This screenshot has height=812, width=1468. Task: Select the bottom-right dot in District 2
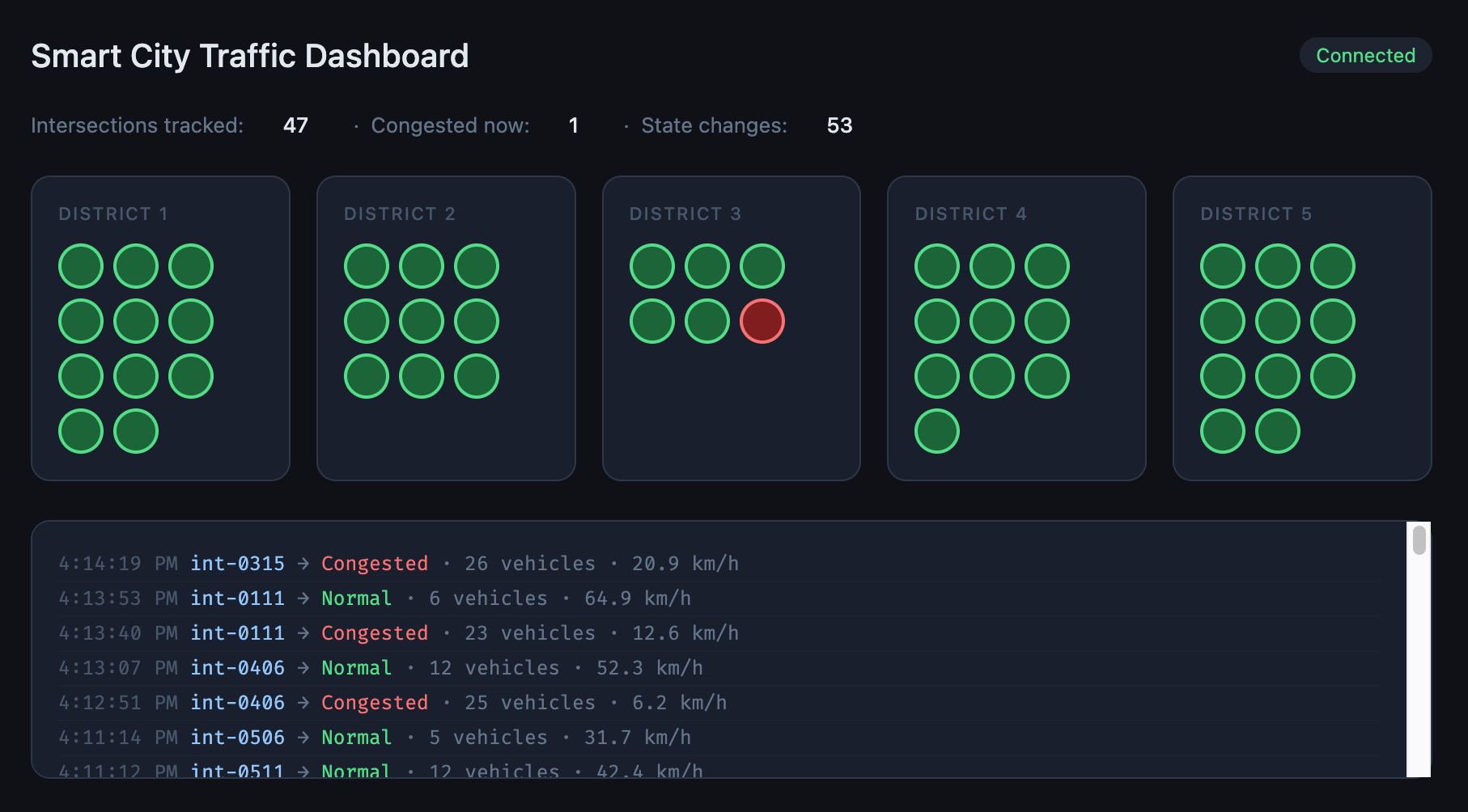(x=477, y=376)
